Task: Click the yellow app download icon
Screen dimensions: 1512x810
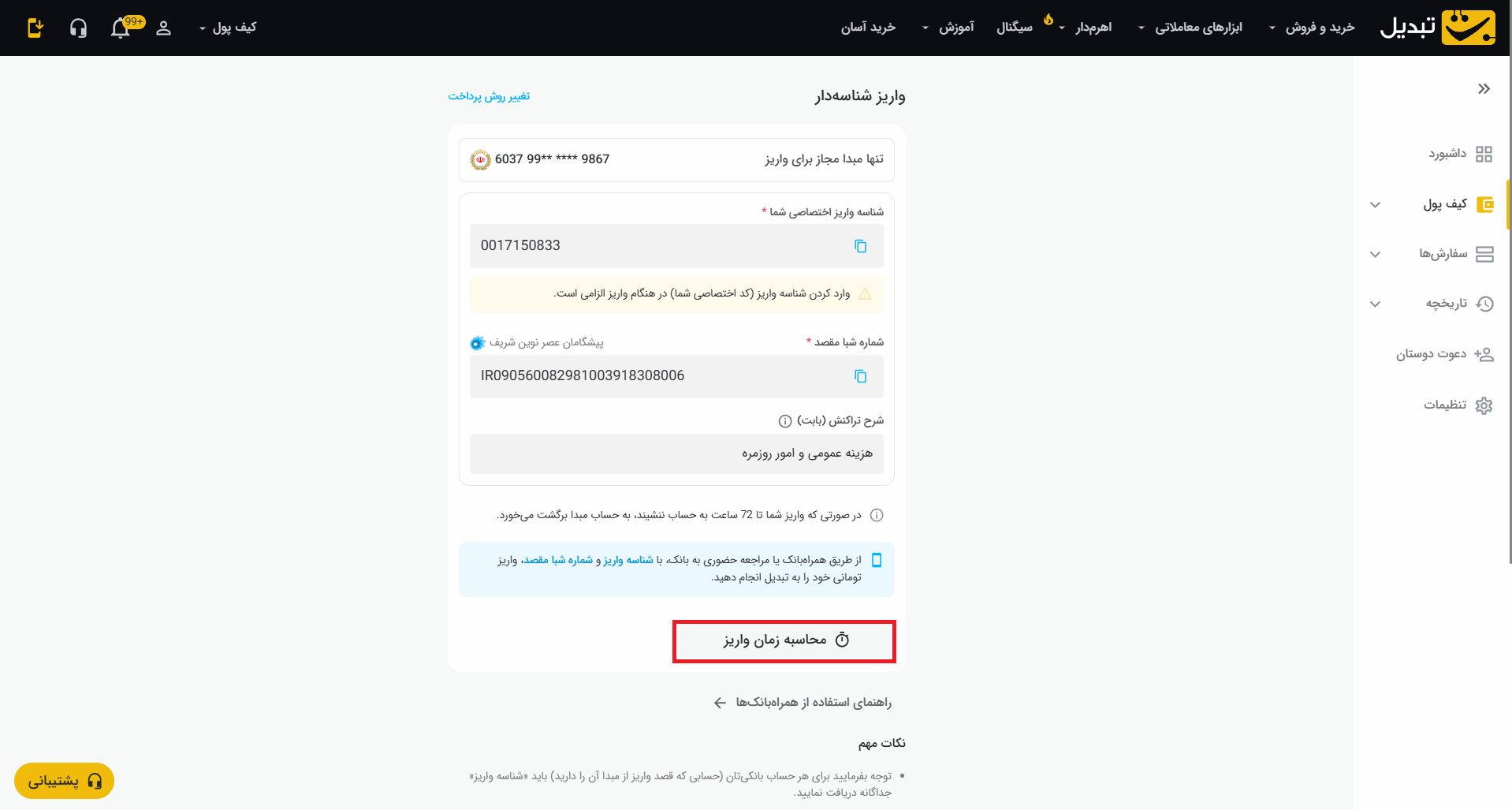Action: click(x=35, y=28)
